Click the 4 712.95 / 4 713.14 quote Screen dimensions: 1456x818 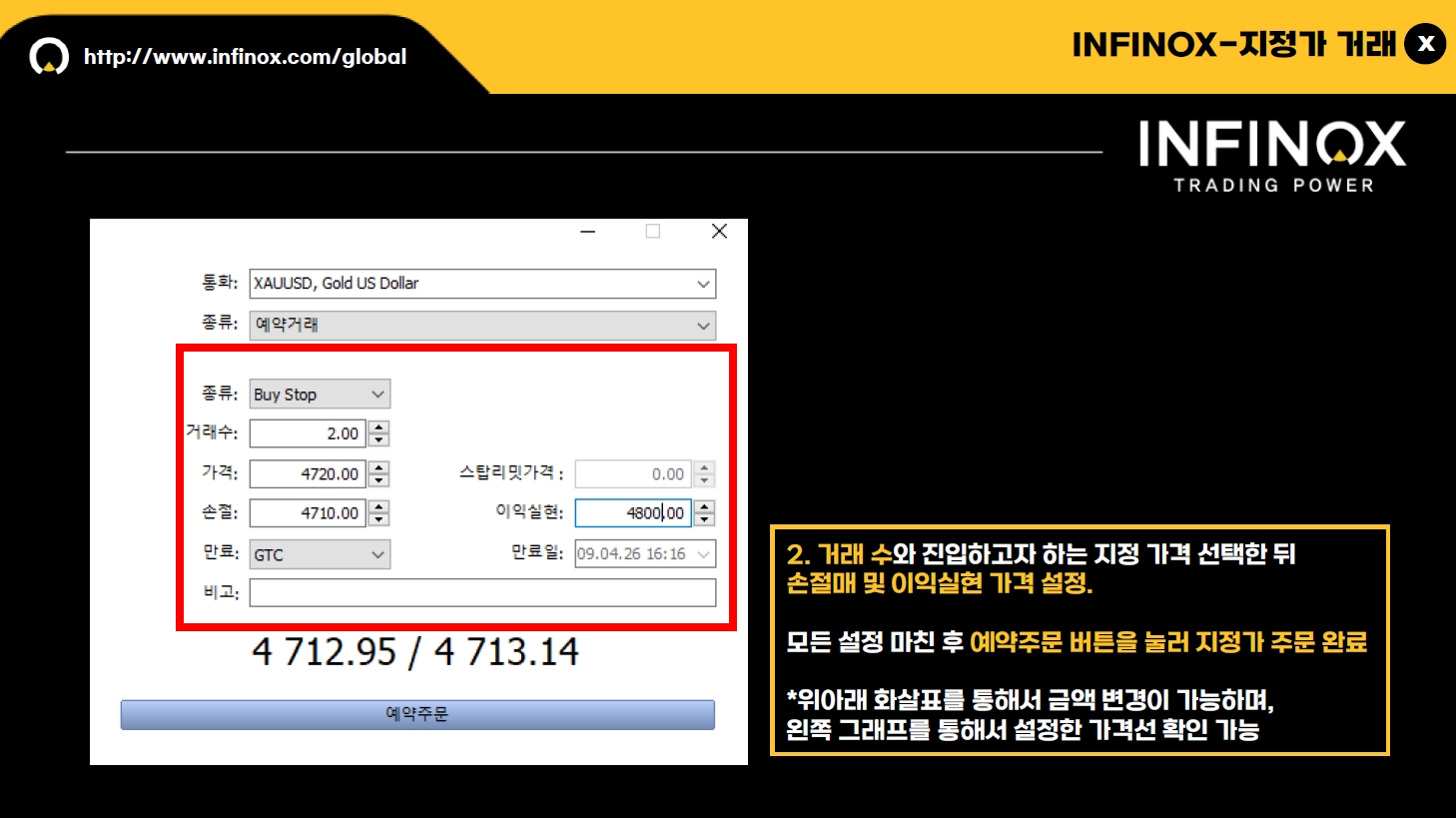pos(415,652)
